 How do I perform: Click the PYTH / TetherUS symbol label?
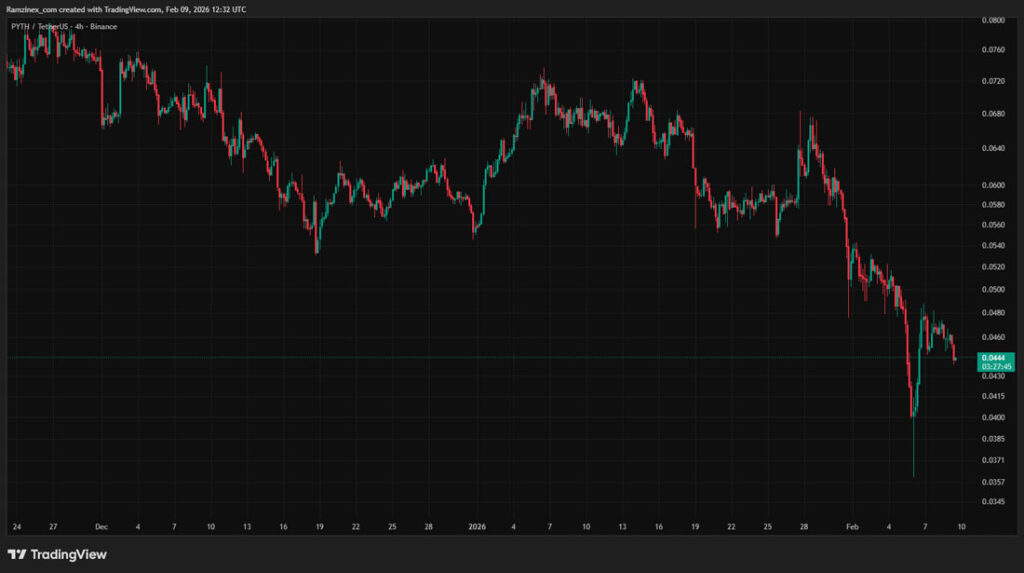click(x=45, y=26)
